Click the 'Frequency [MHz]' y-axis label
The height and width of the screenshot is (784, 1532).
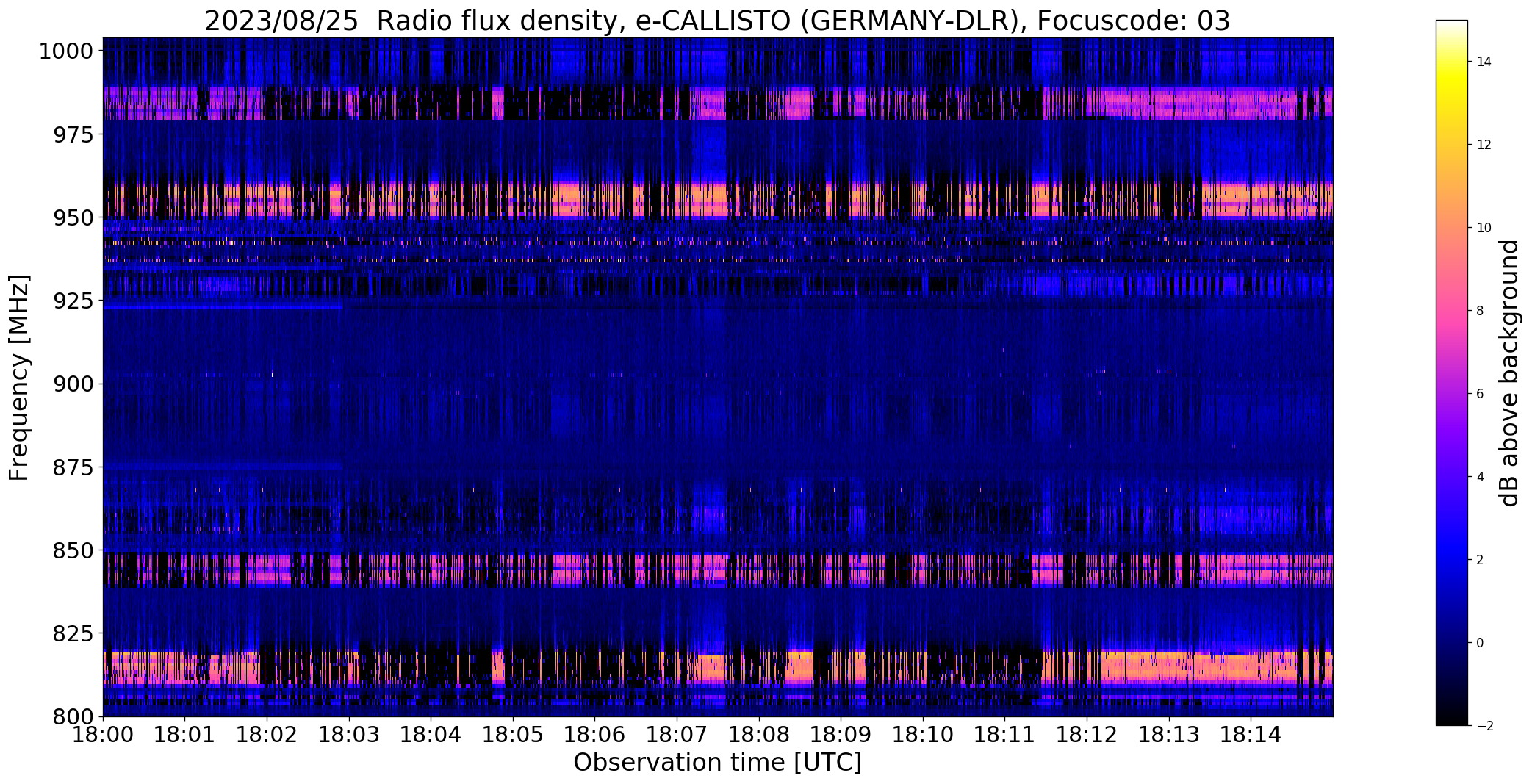click(x=19, y=377)
